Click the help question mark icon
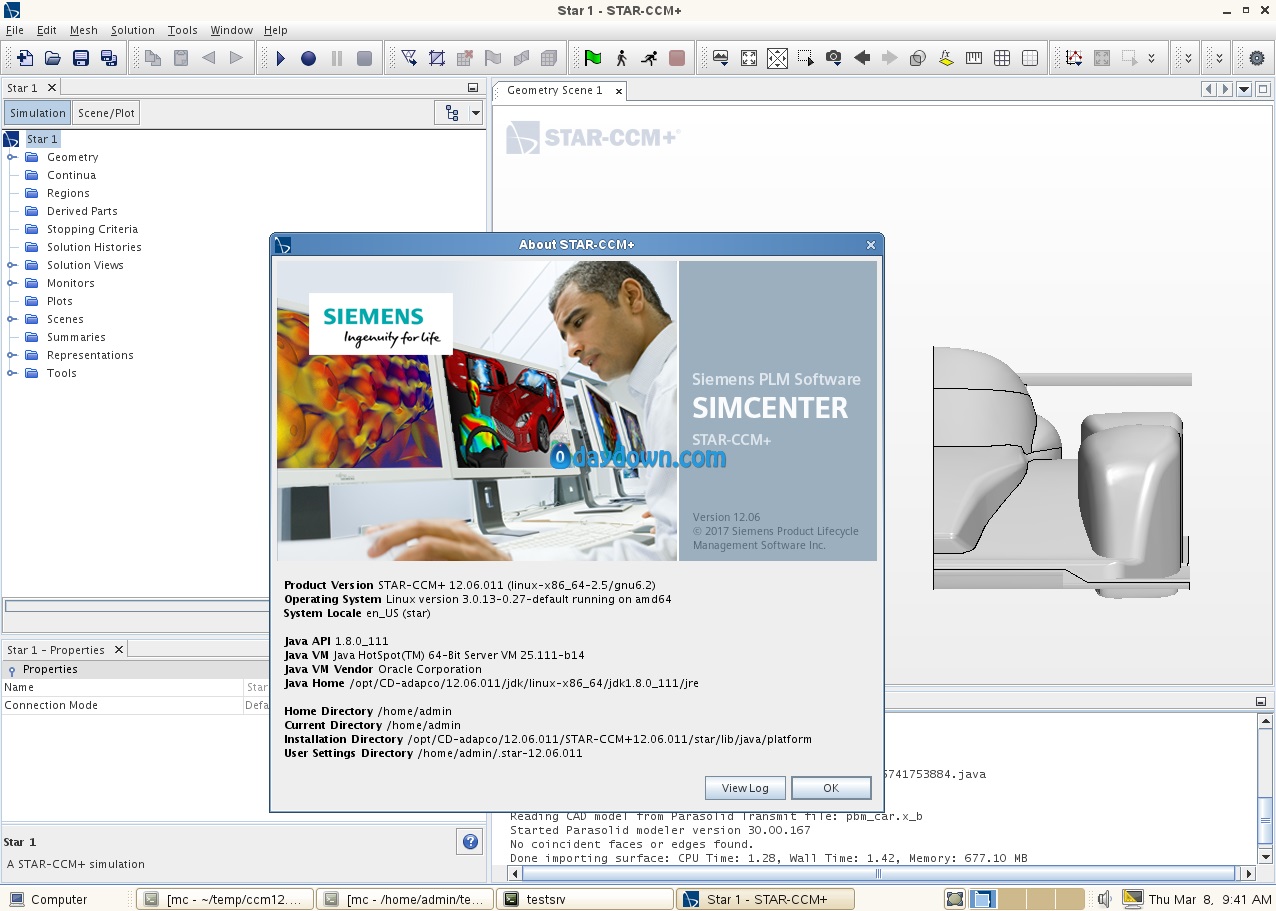1276x911 pixels. 470,842
